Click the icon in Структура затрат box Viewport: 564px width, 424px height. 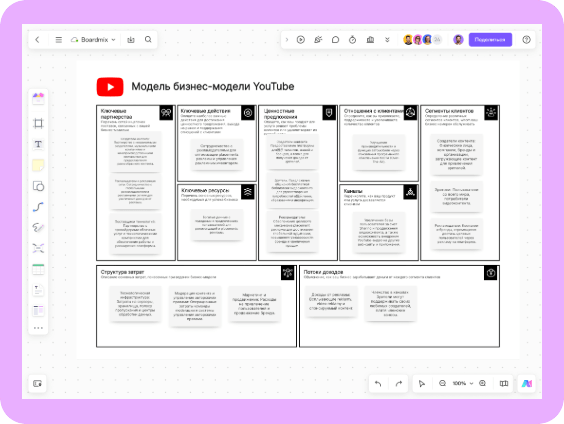pyautogui.click(x=288, y=273)
